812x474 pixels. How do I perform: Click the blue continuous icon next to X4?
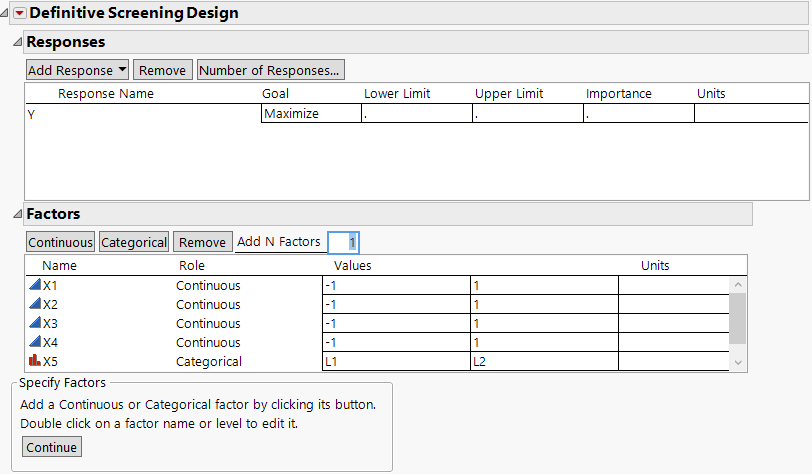pos(35,342)
